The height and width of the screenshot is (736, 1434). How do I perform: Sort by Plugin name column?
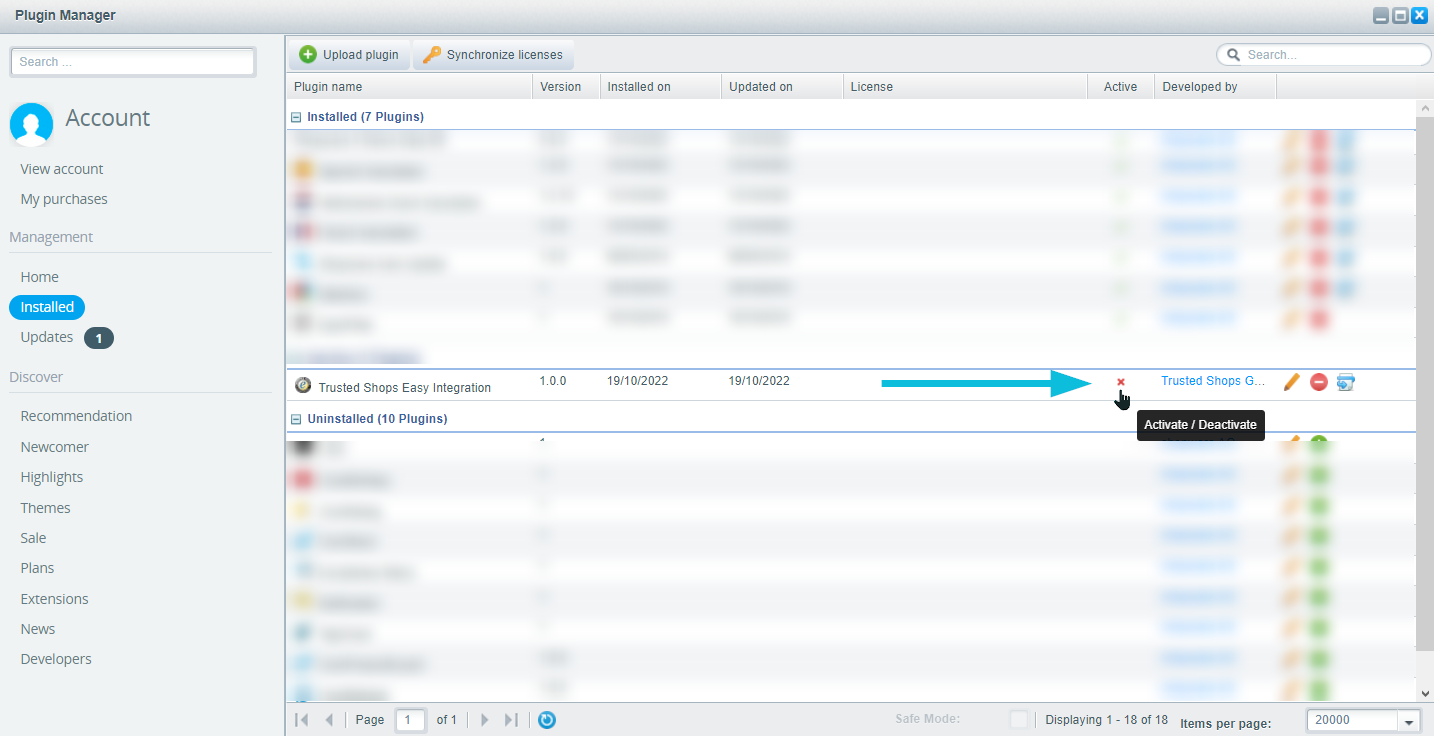point(409,87)
